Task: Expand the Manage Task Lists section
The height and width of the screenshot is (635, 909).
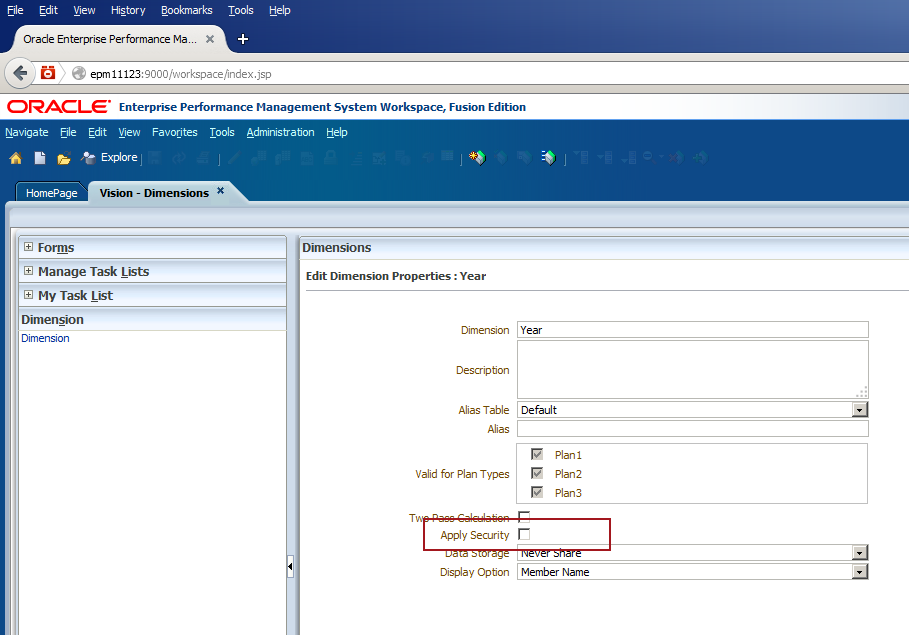Action: 28,271
